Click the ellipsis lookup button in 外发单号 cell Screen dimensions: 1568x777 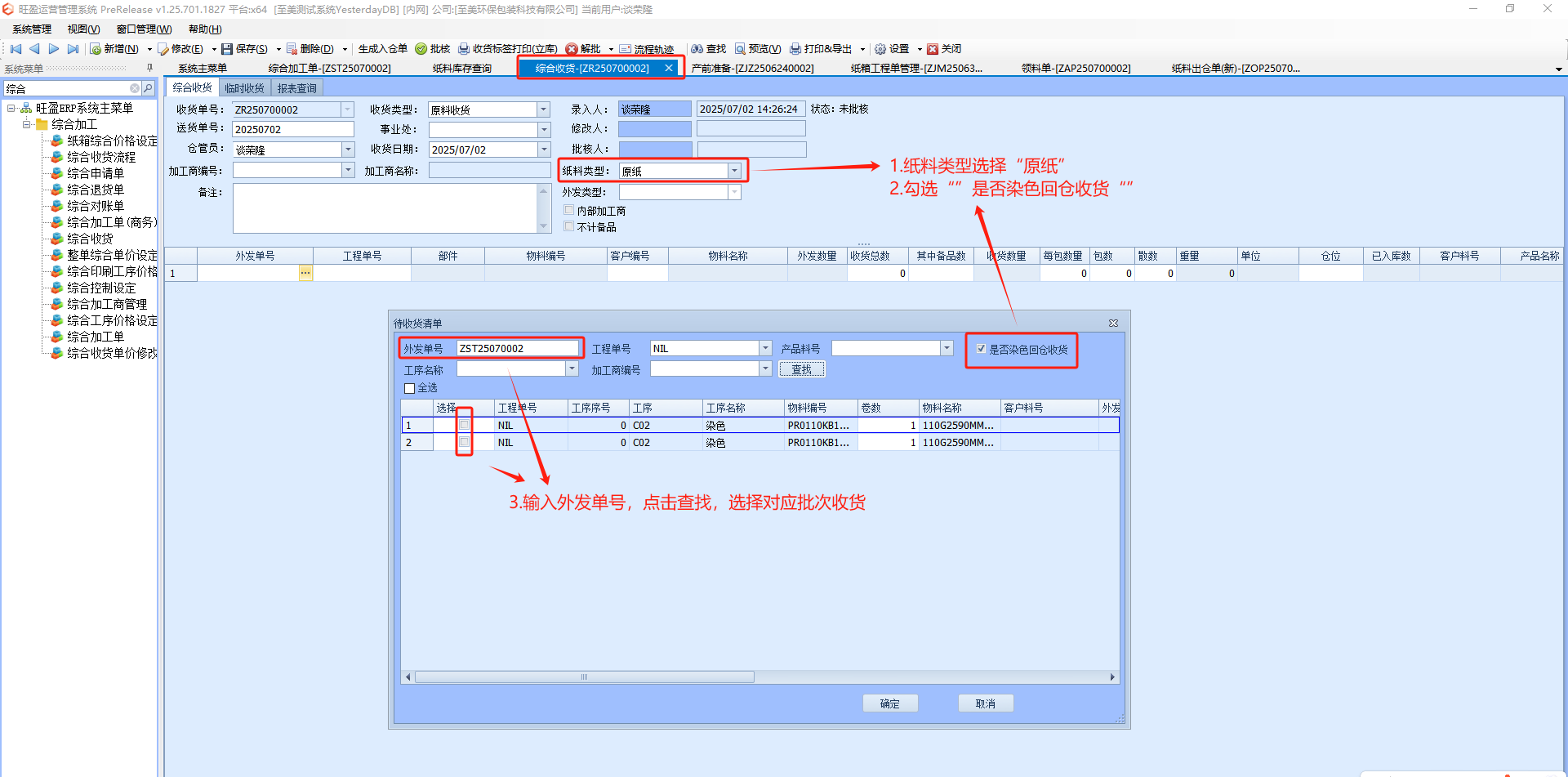(x=305, y=273)
